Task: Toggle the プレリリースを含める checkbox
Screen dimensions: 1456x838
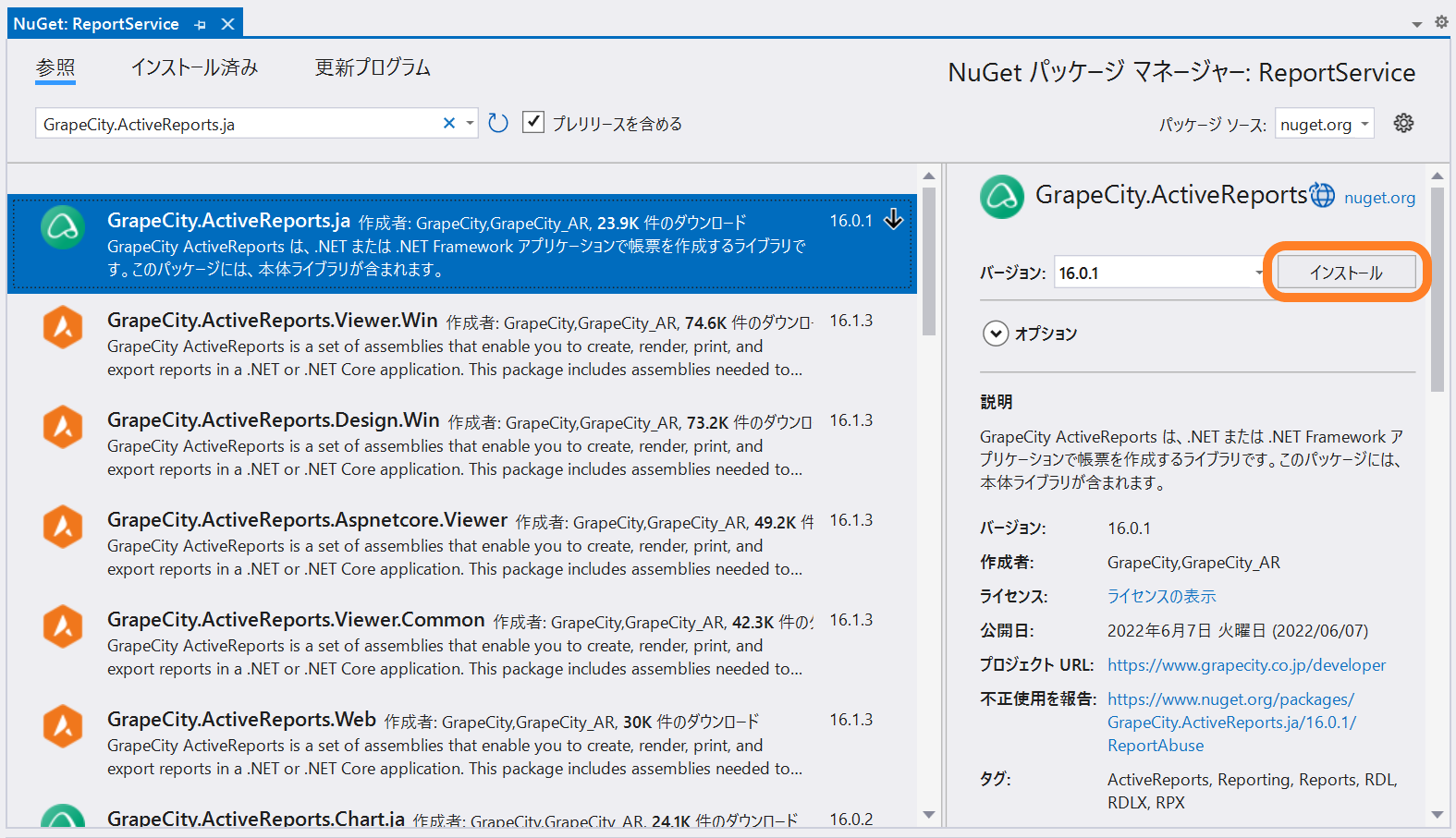Action: [533, 122]
